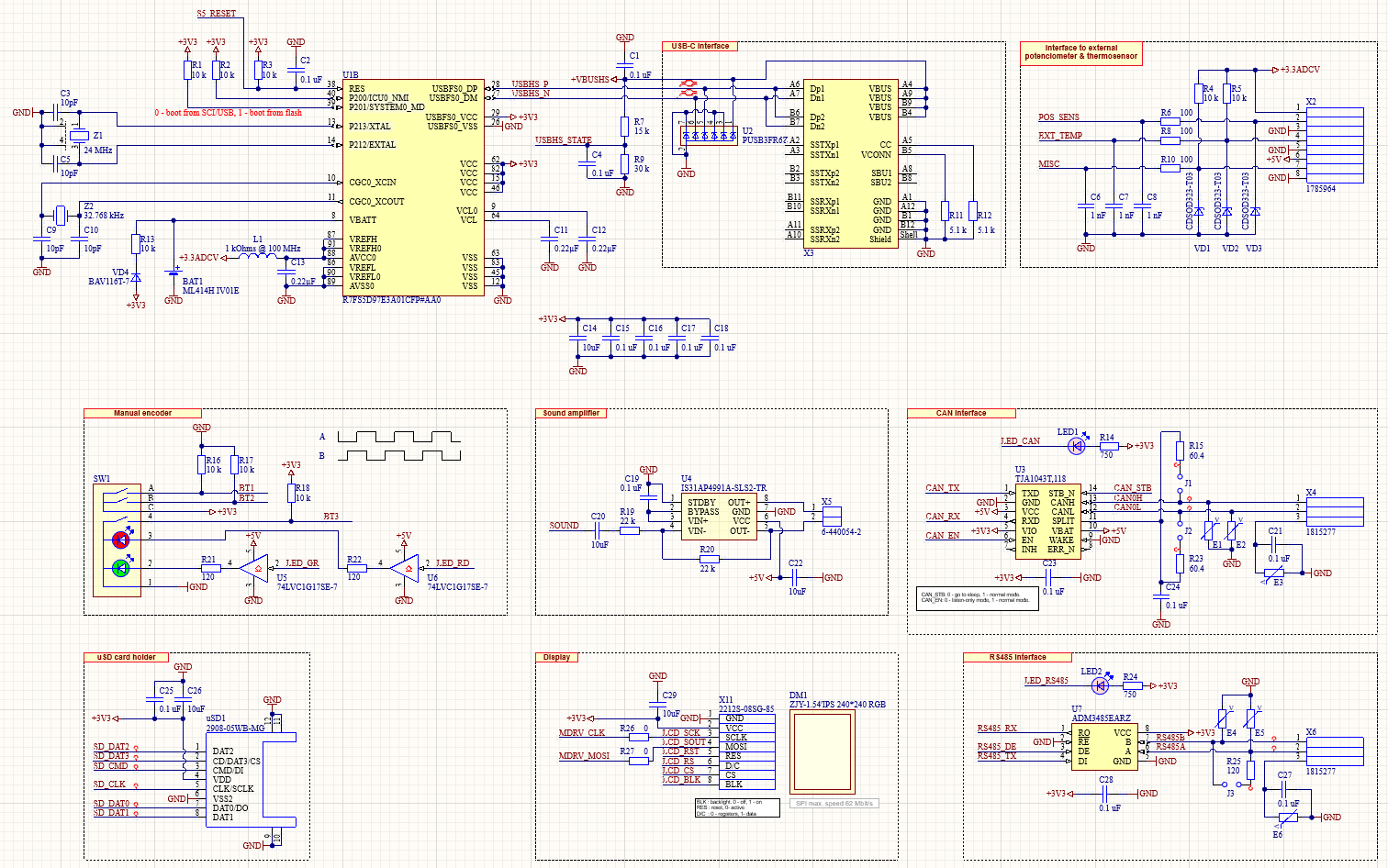This screenshot has height=868, width=1388.
Task: Select the R7 15k resistor symbol
Action: (x=624, y=126)
